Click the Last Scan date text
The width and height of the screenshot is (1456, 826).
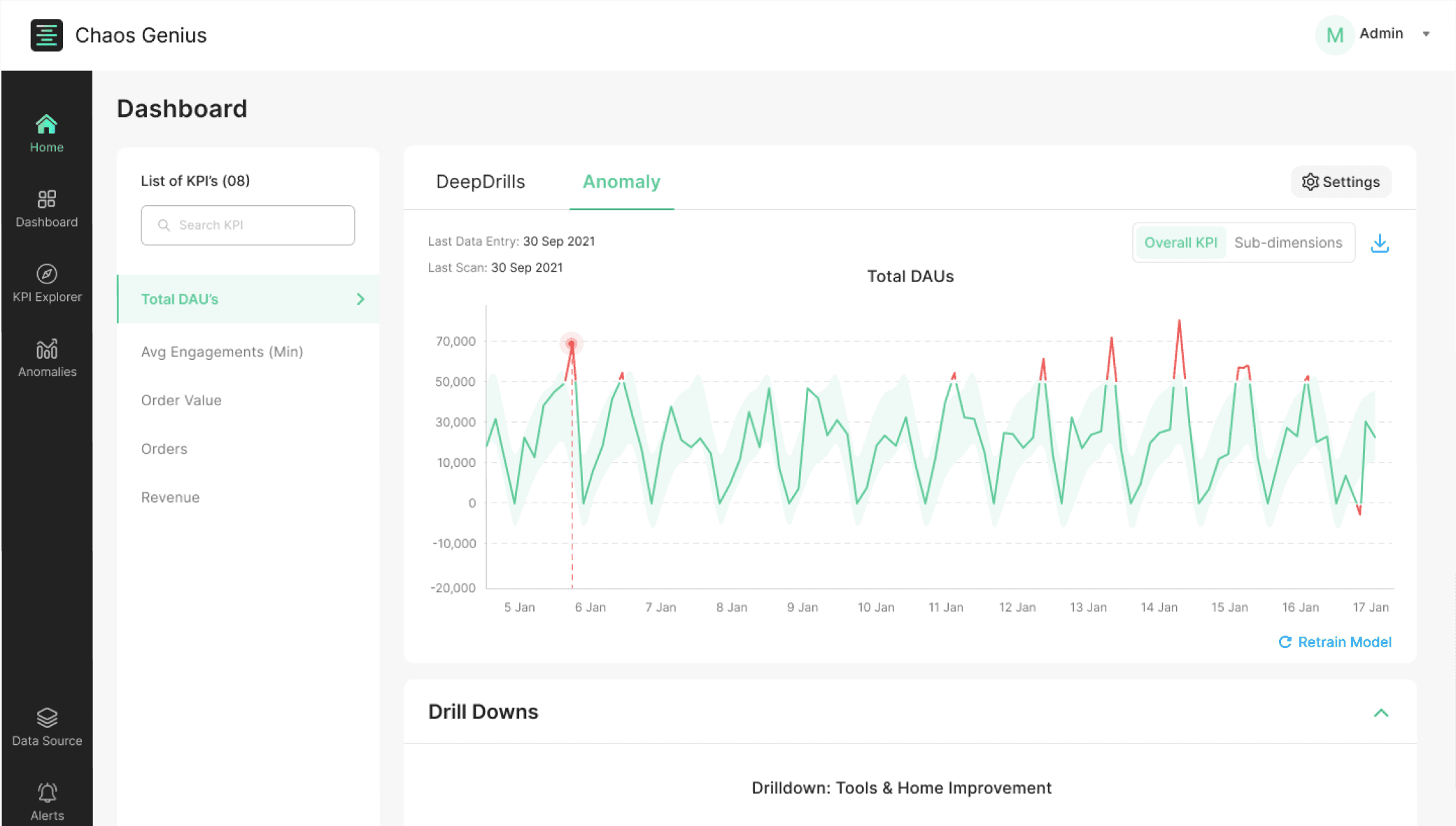[x=527, y=267]
